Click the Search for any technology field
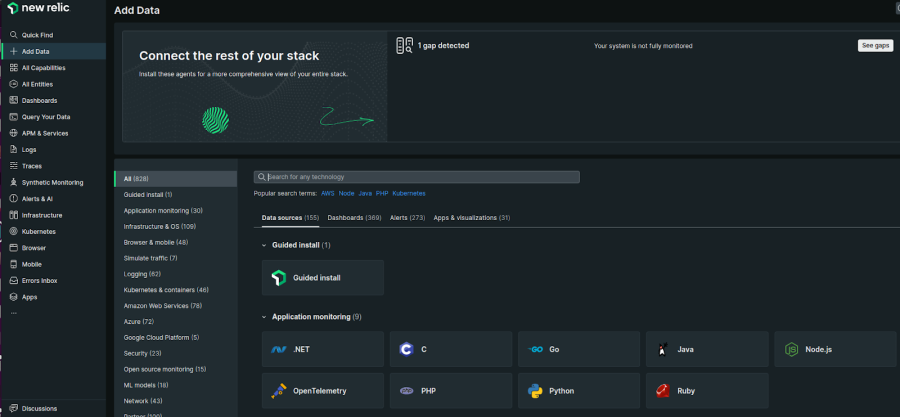The image size is (900, 417). point(417,177)
